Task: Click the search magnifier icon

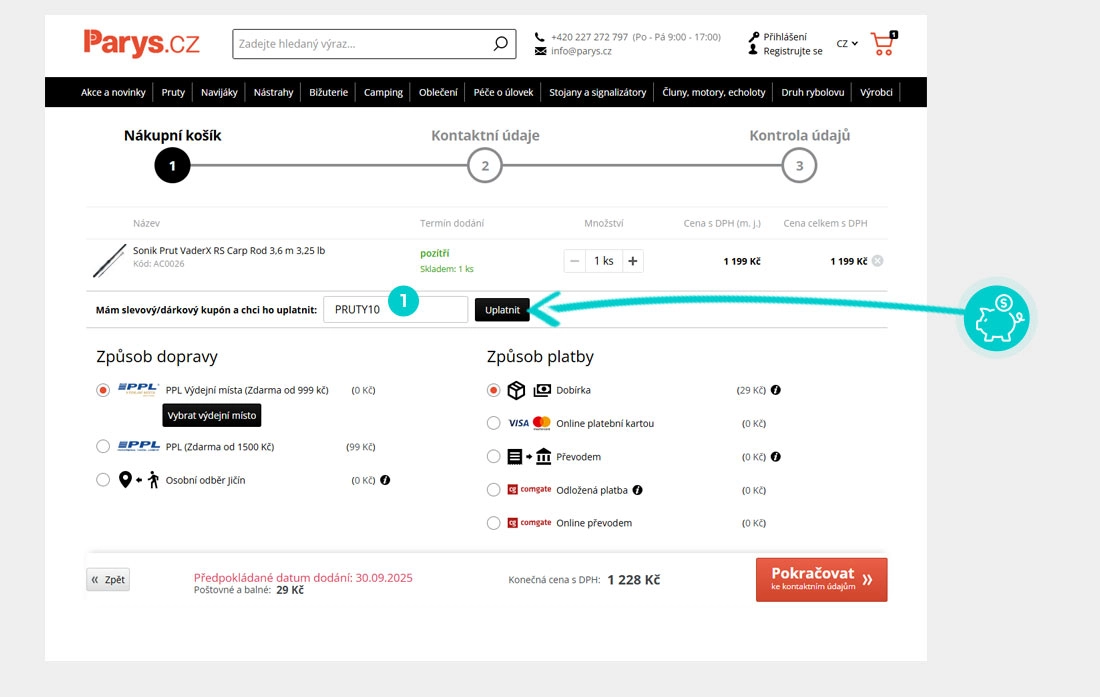Action: click(500, 44)
